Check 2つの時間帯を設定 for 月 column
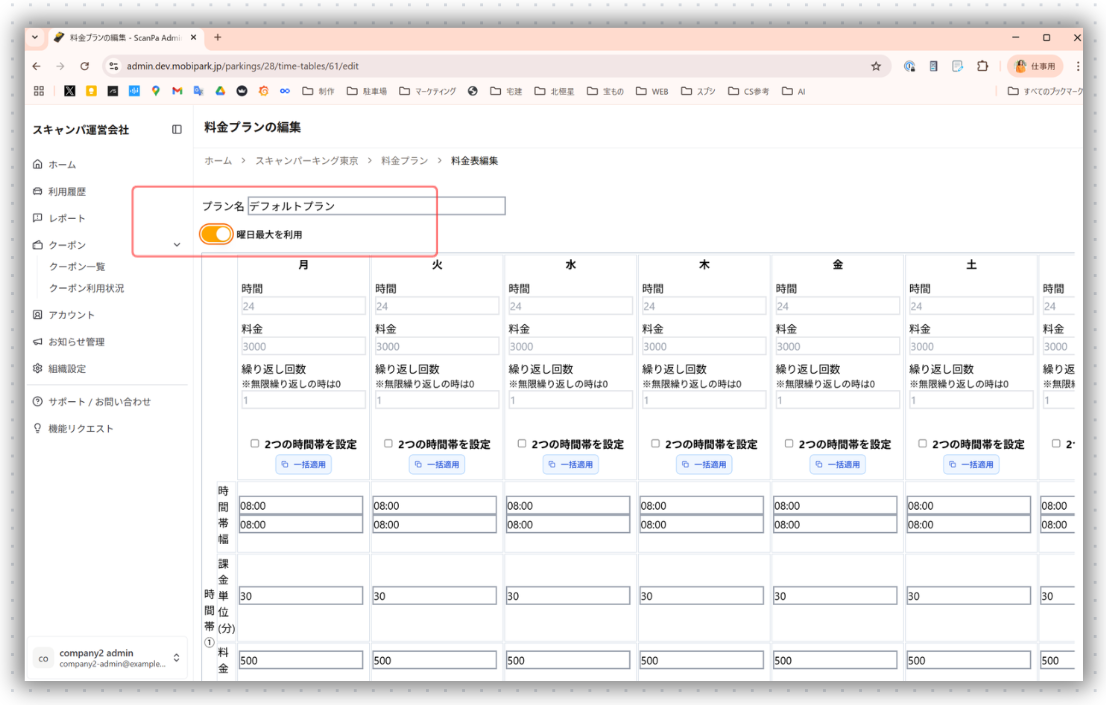1106x705 pixels. [255, 444]
